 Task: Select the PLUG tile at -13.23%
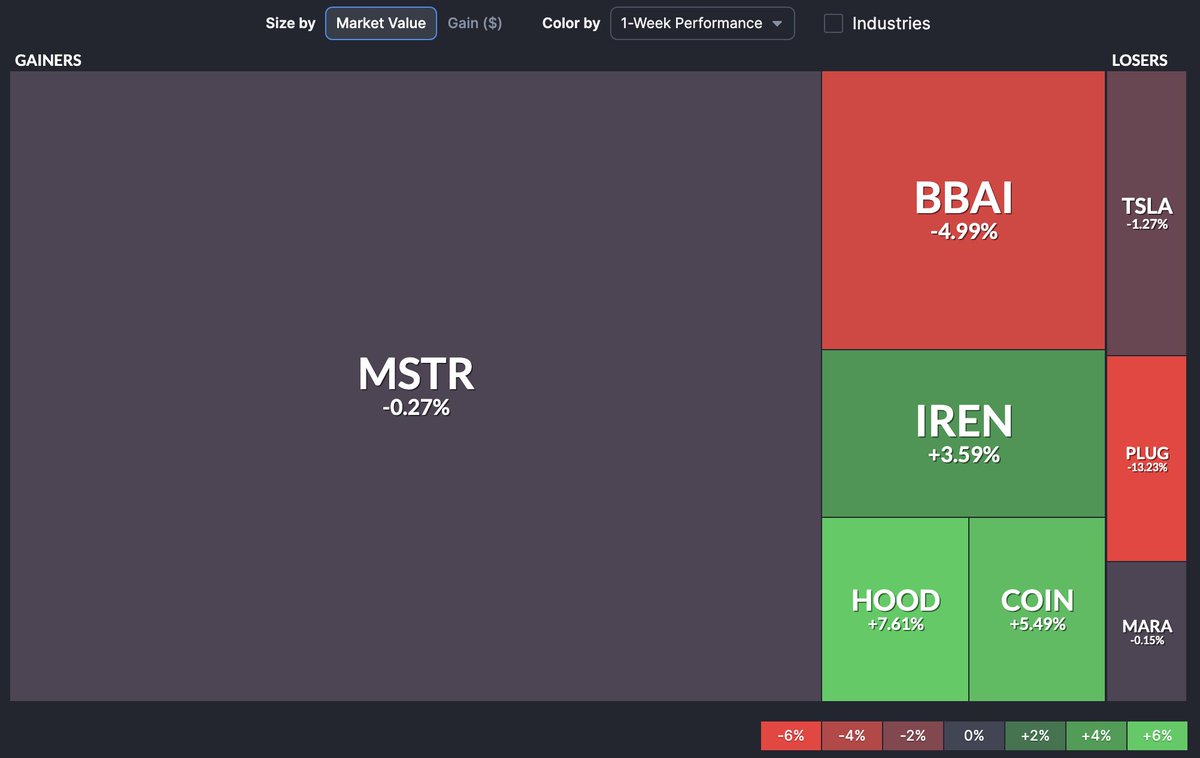pos(1146,458)
